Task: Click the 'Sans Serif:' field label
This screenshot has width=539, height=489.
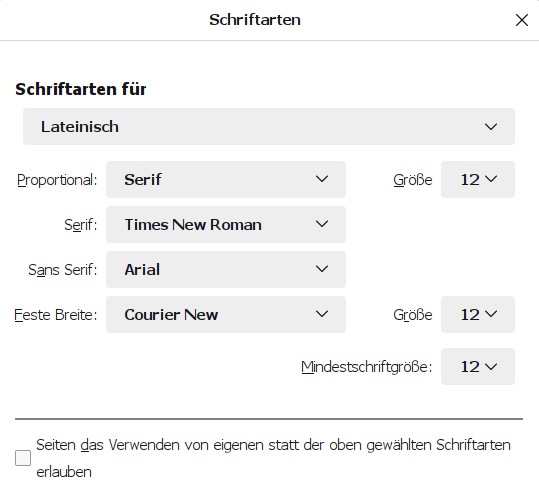Action: pyautogui.click(x=63, y=270)
